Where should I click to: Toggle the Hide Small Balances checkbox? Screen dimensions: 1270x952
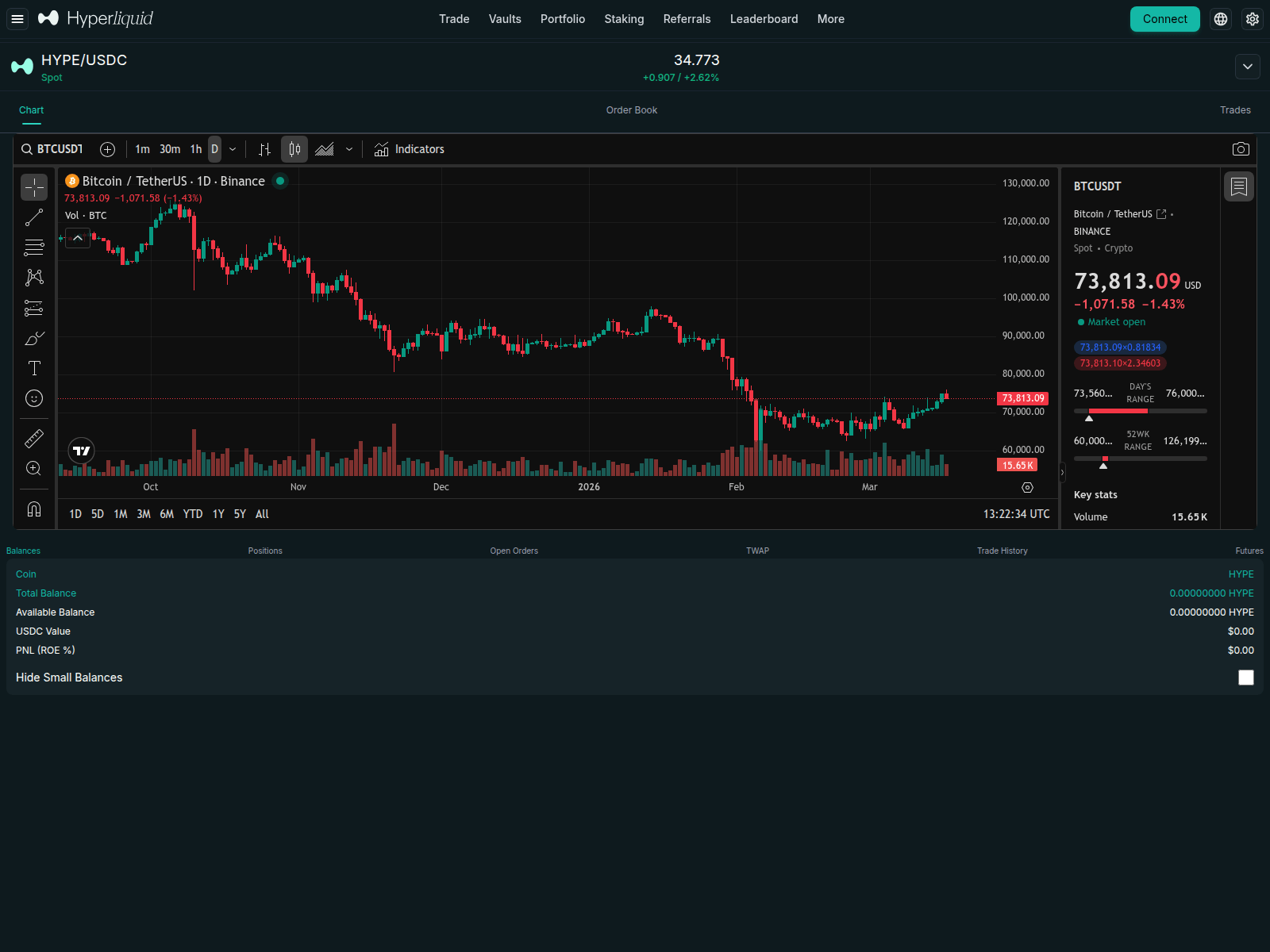click(x=1246, y=678)
